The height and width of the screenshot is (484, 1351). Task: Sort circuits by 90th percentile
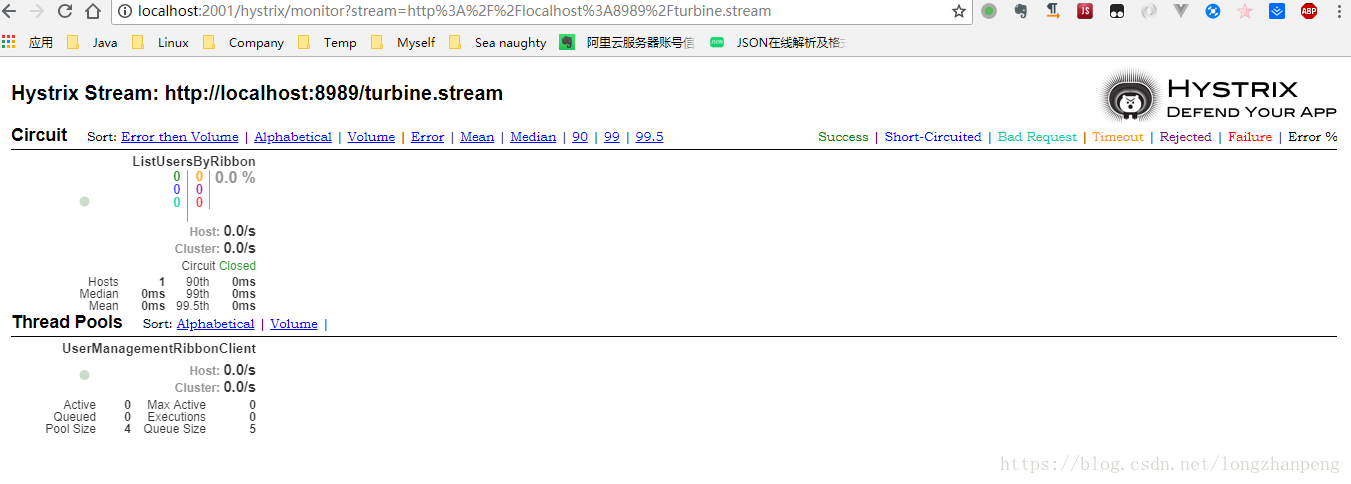point(580,137)
